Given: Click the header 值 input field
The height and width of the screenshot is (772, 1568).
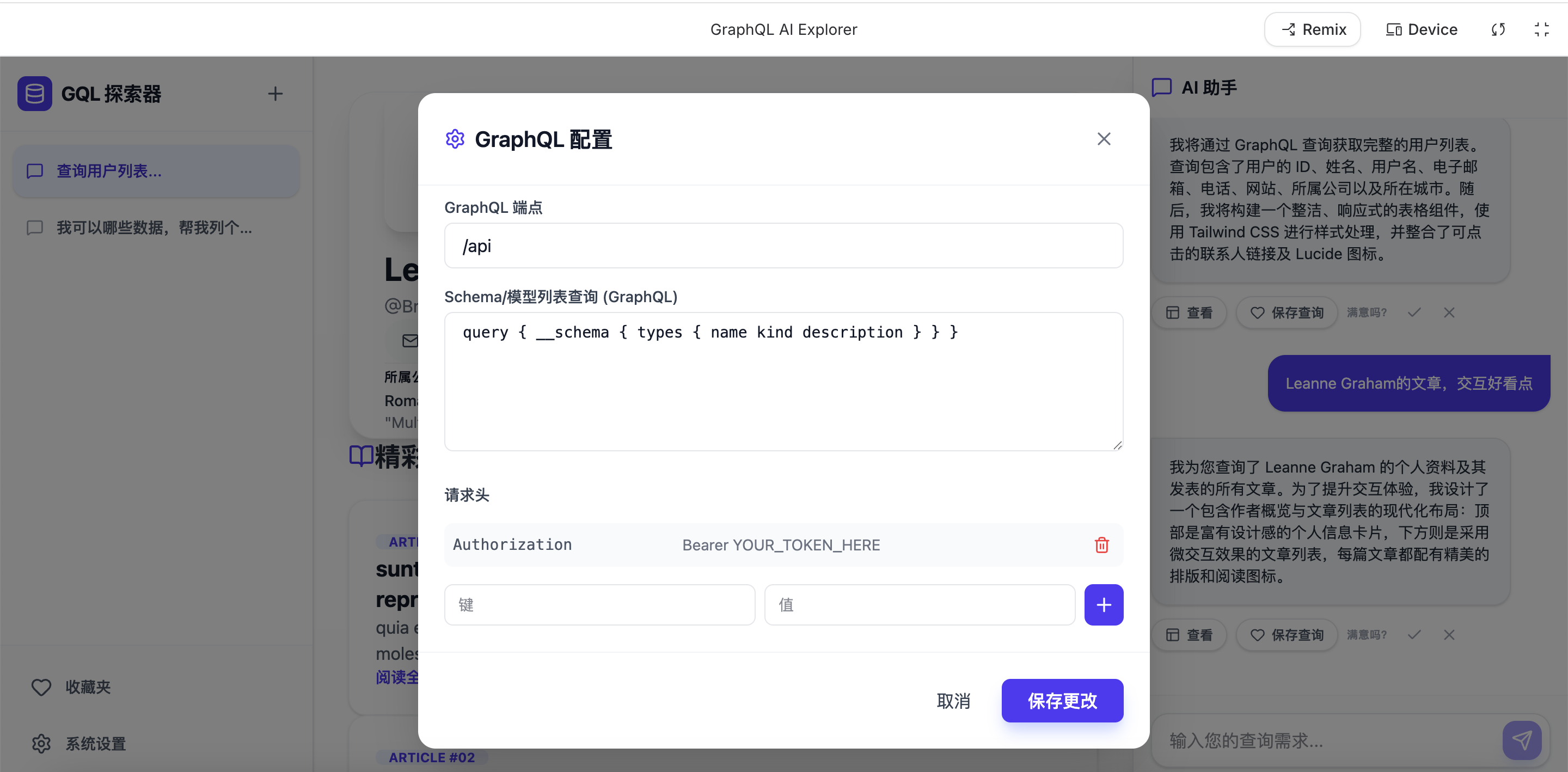Looking at the screenshot, I should pos(919,604).
